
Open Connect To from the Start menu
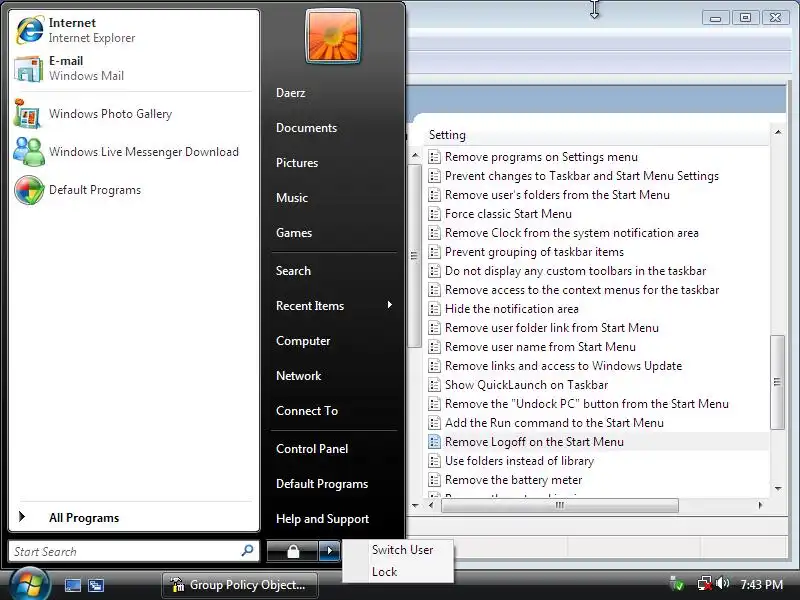pos(307,411)
